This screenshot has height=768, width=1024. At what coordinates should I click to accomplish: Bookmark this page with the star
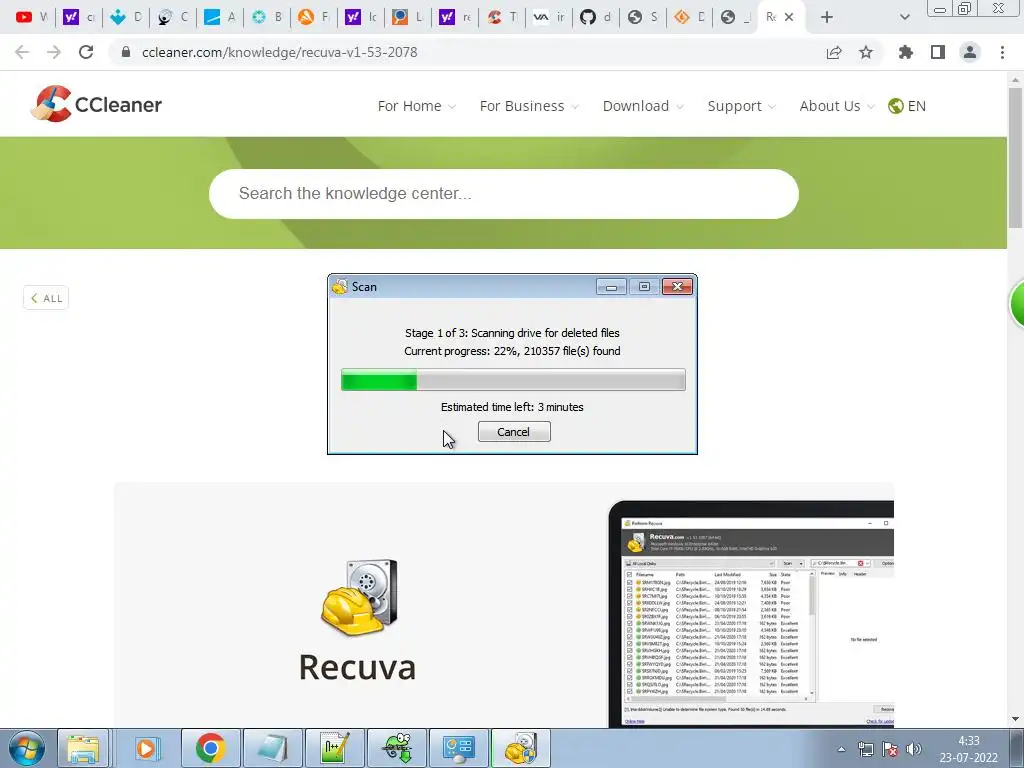(x=866, y=52)
